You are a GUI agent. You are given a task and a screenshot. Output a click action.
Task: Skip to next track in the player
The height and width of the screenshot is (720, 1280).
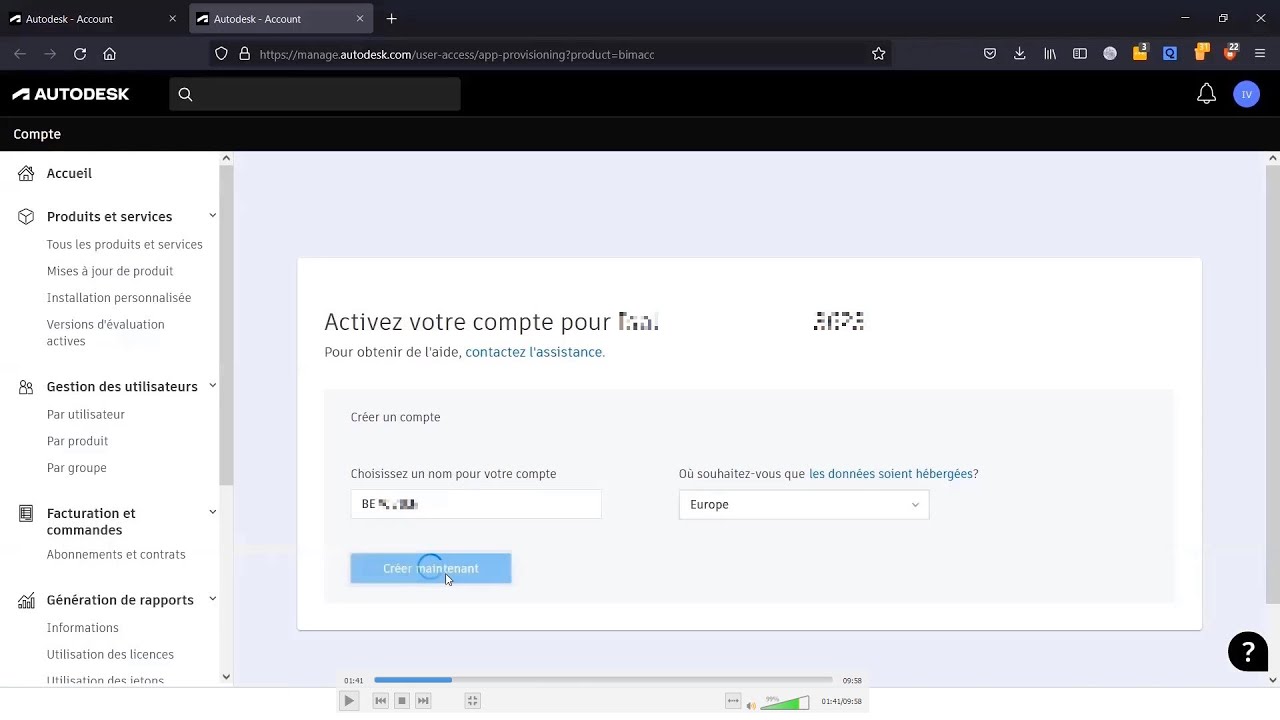(423, 701)
